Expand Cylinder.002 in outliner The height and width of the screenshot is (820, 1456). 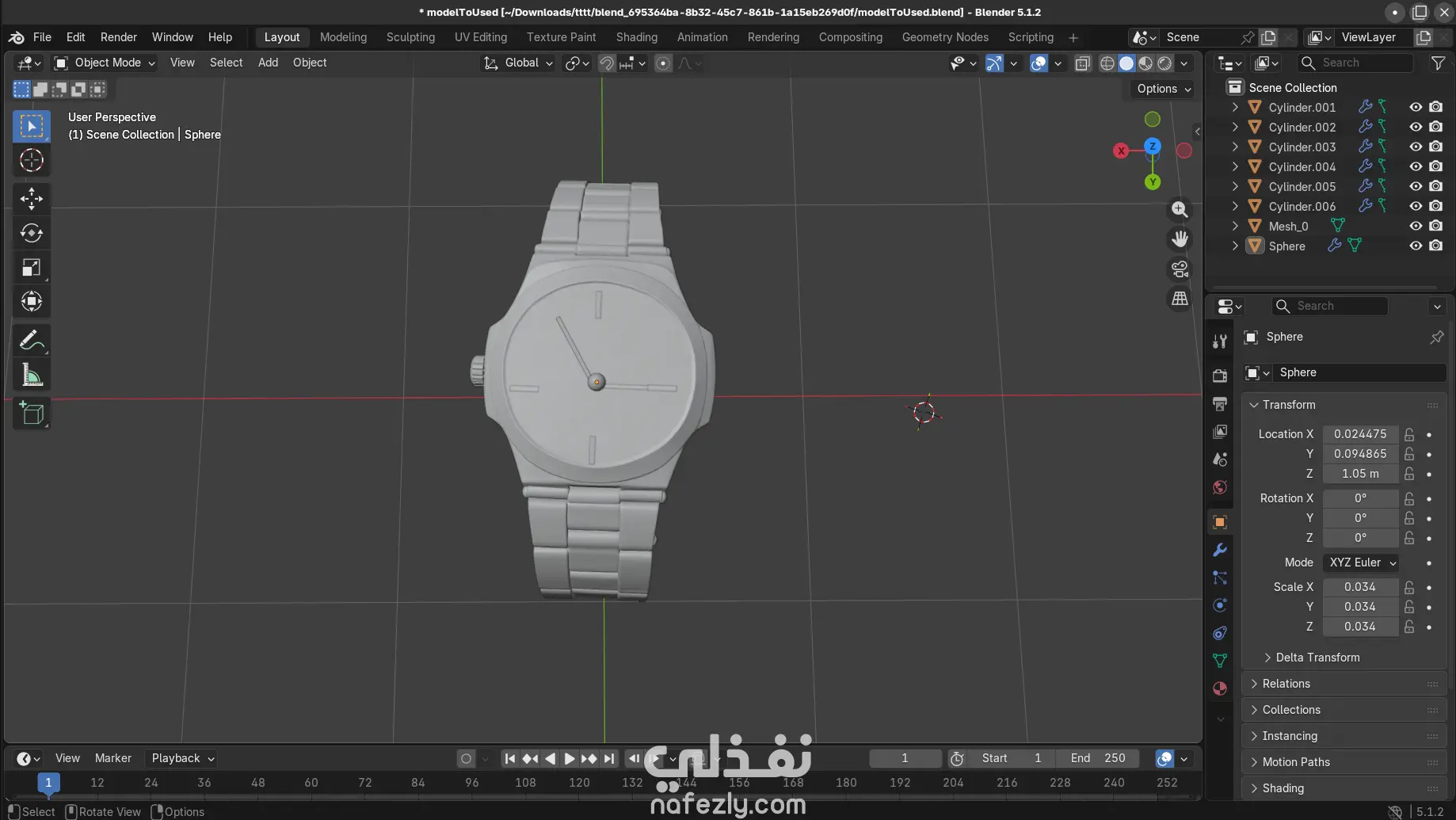coord(1234,127)
